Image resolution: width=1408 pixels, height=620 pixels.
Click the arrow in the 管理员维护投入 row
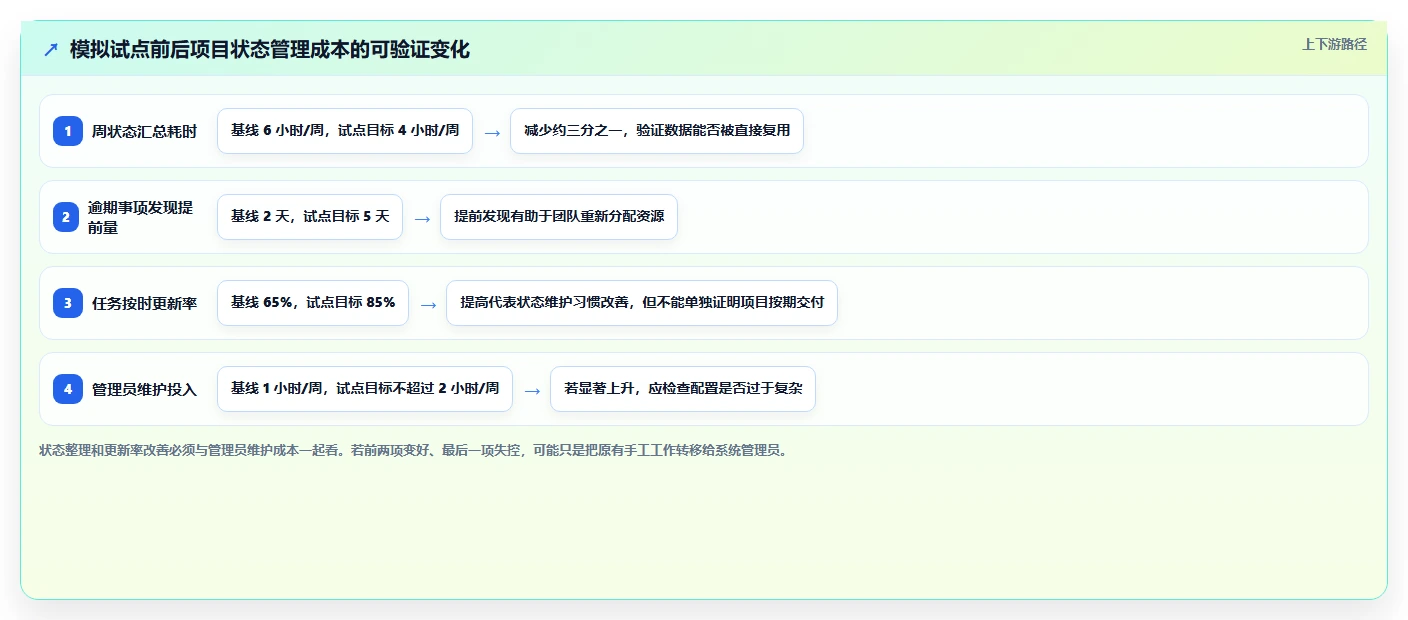click(531, 390)
